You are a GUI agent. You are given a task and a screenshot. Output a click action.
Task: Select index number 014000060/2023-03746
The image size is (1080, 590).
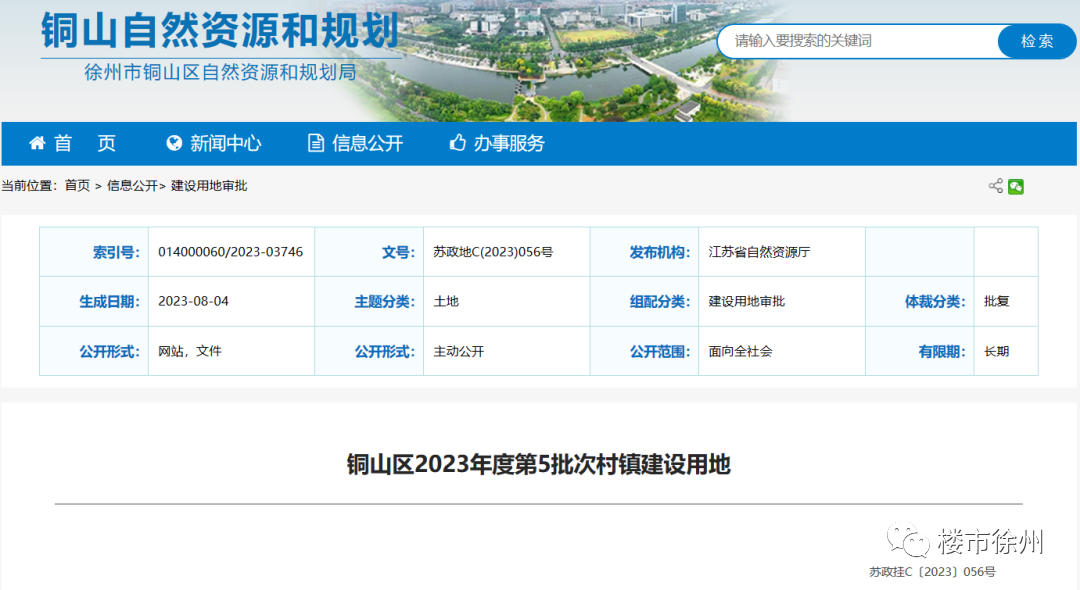tap(231, 252)
